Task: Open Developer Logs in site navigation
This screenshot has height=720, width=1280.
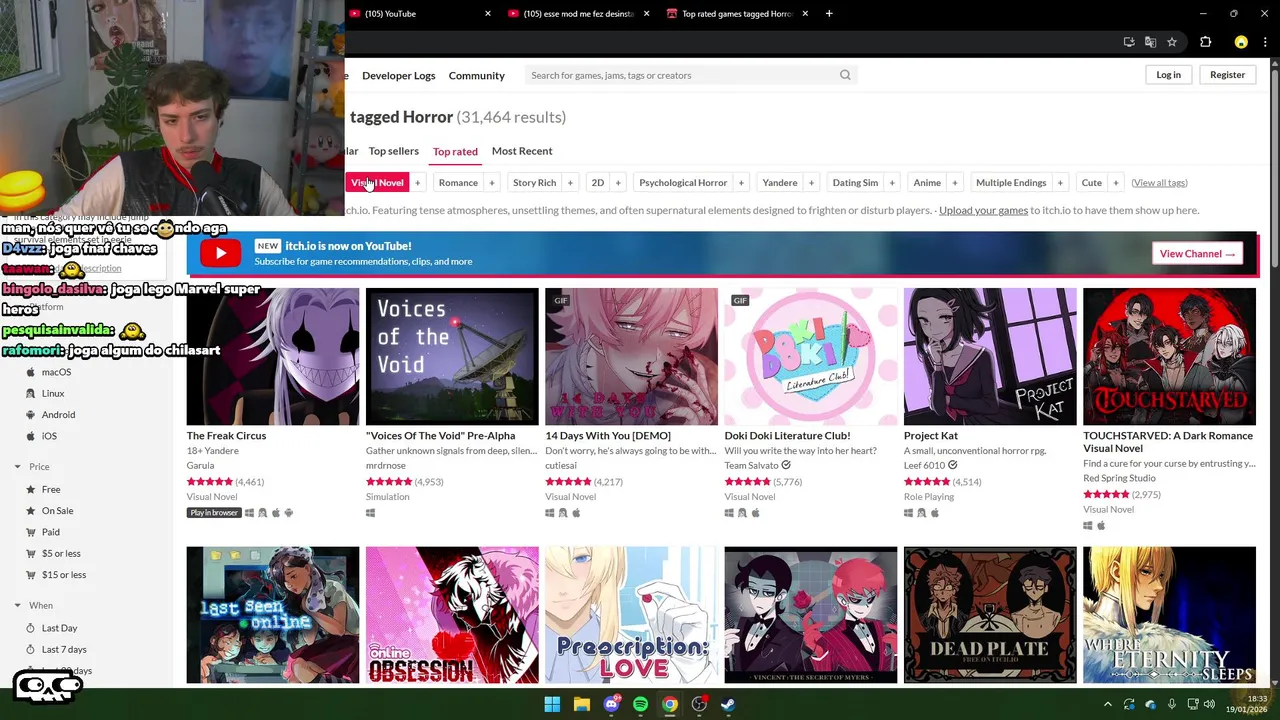Action: click(x=398, y=76)
